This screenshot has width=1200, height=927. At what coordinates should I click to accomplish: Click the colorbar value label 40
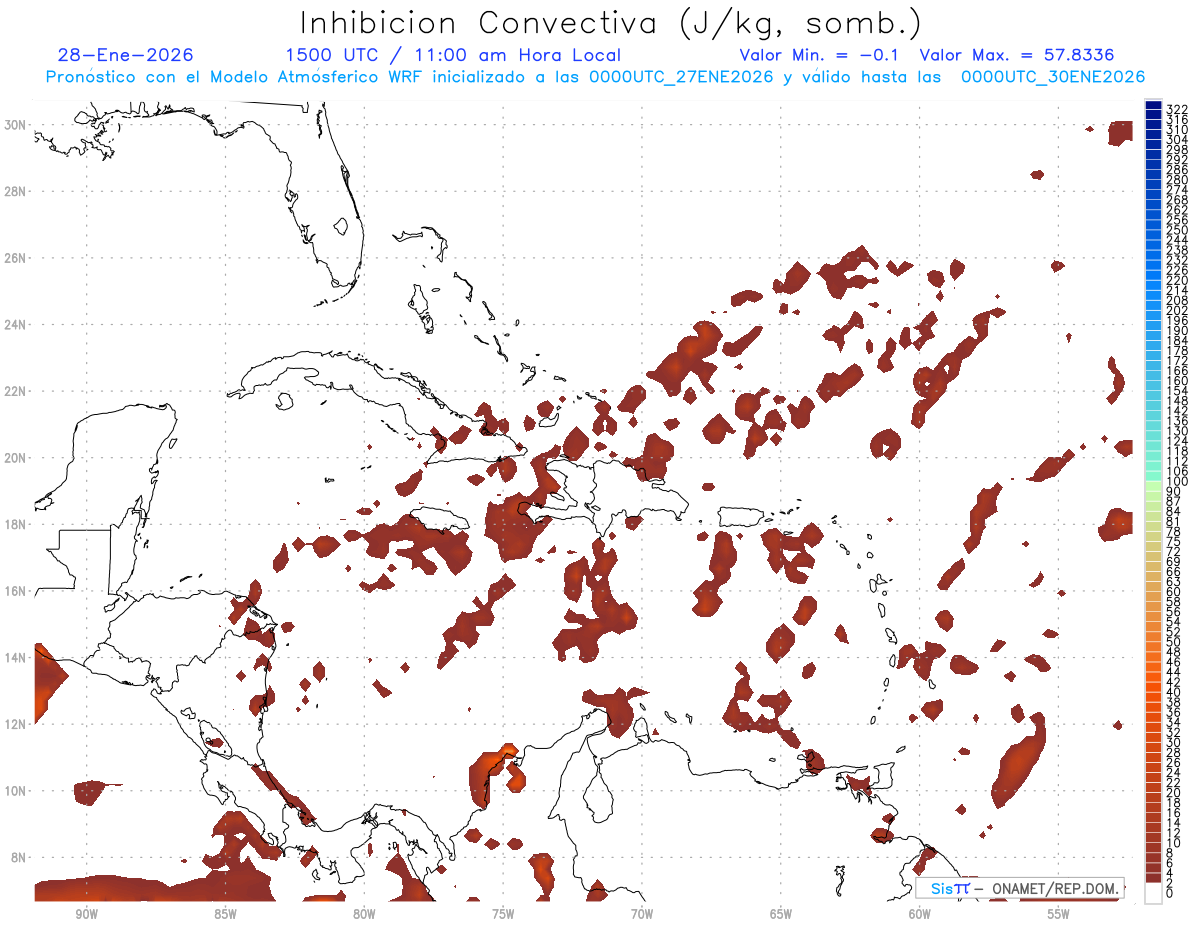(x=1174, y=692)
